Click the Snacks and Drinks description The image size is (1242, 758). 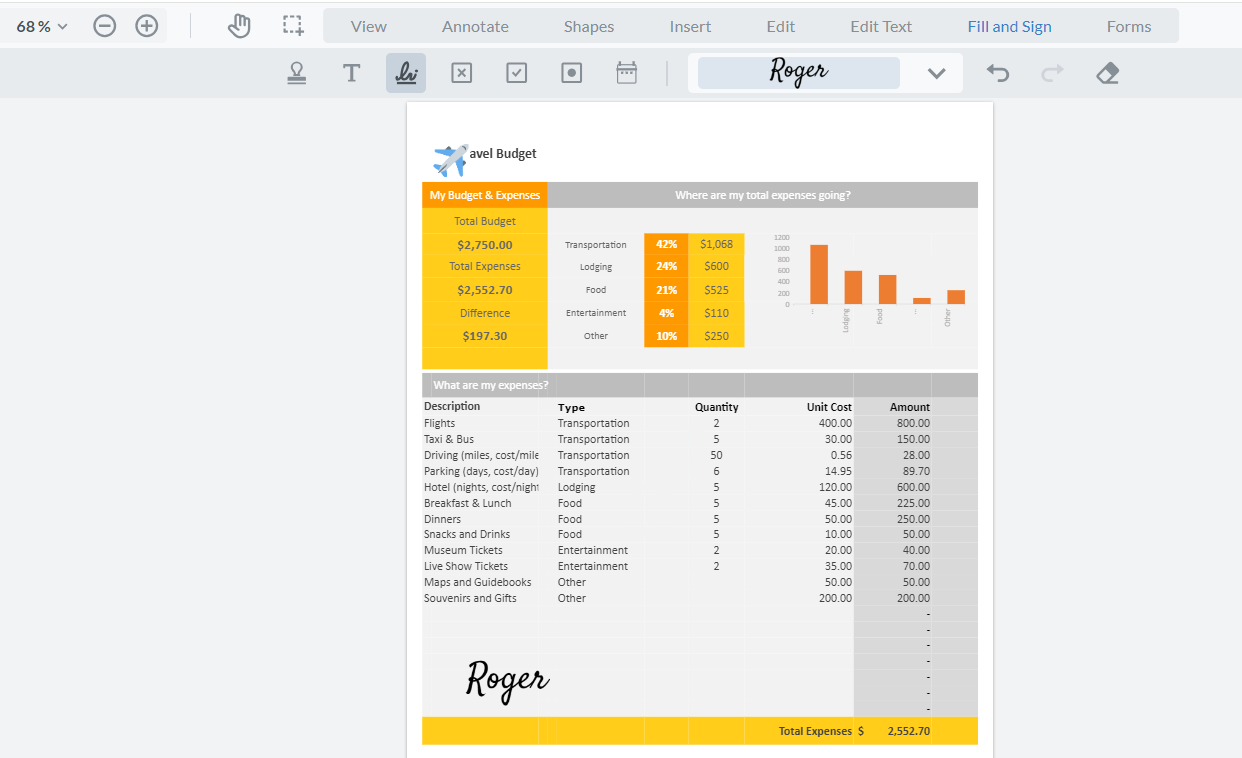(467, 534)
